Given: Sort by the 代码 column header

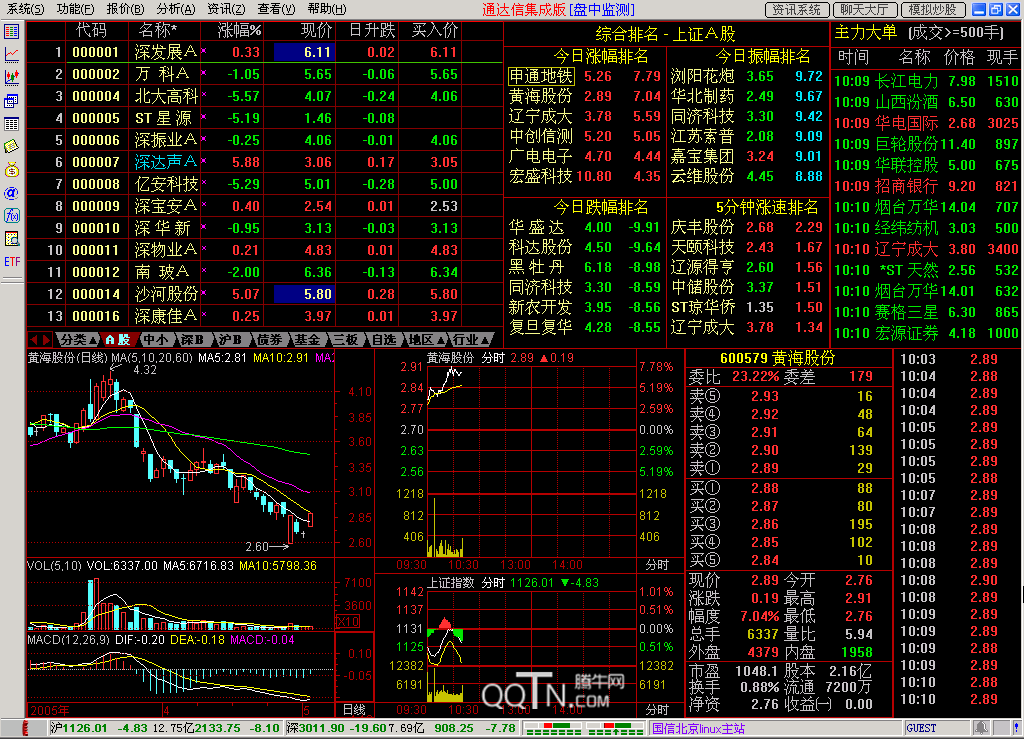Looking at the screenshot, I should coord(91,31).
